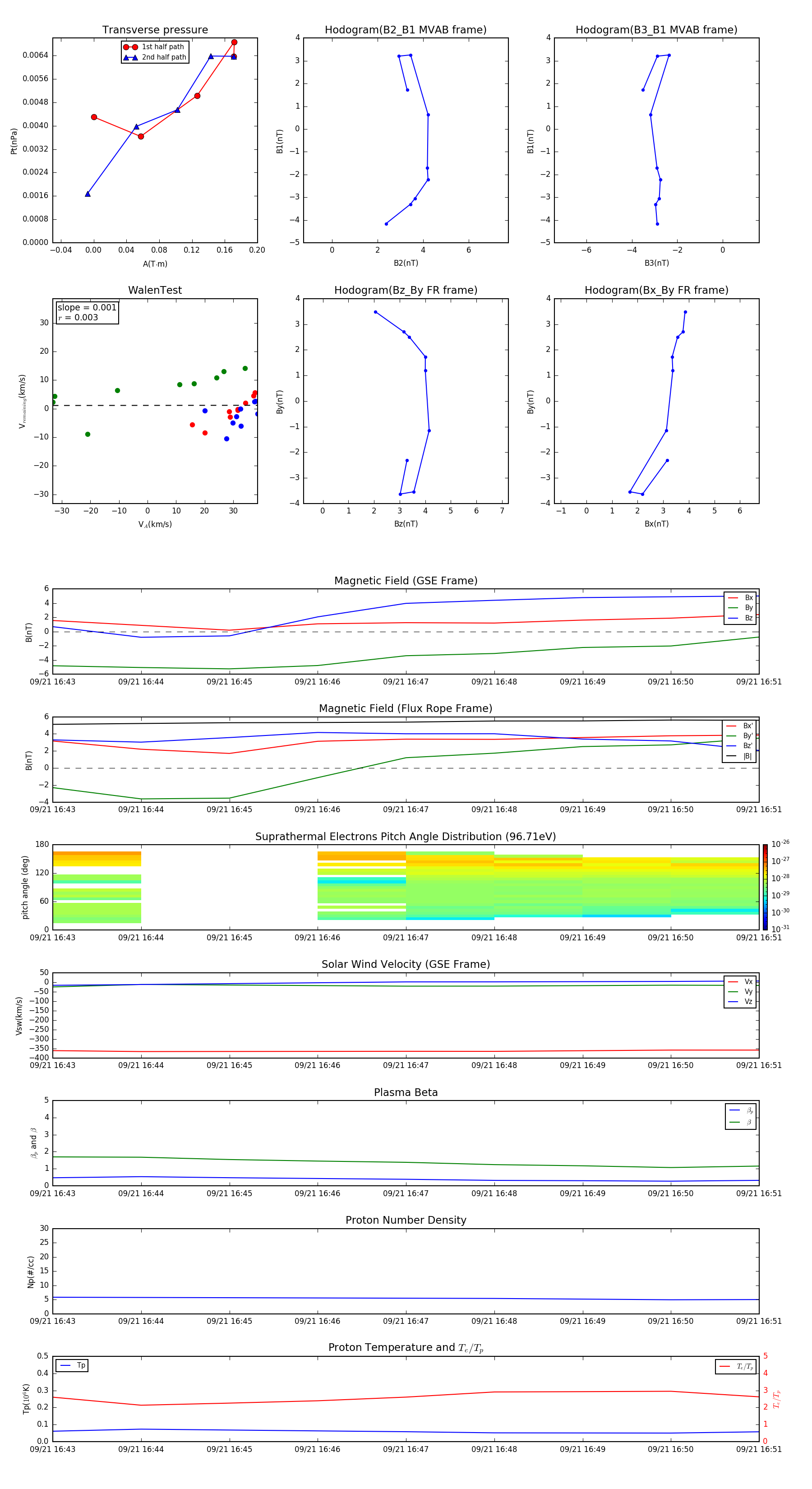
Task: Click the 10^-26 colorbar tick label
Action: pos(780,844)
